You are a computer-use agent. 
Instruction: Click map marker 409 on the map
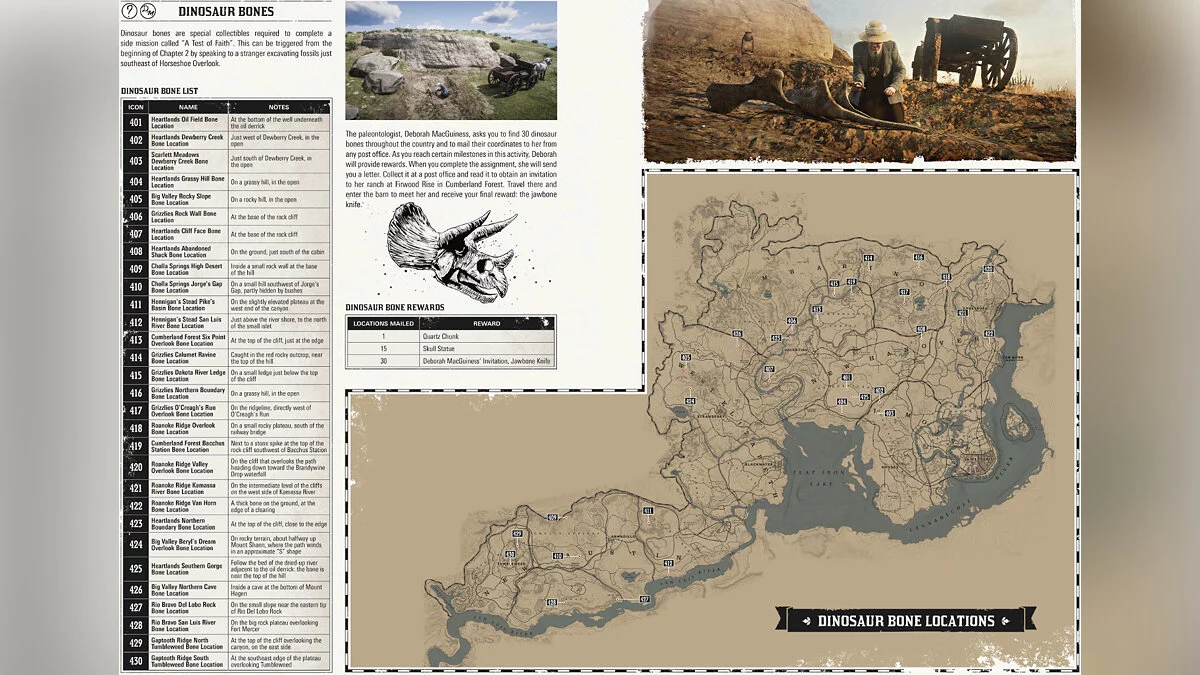click(x=553, y=517)
